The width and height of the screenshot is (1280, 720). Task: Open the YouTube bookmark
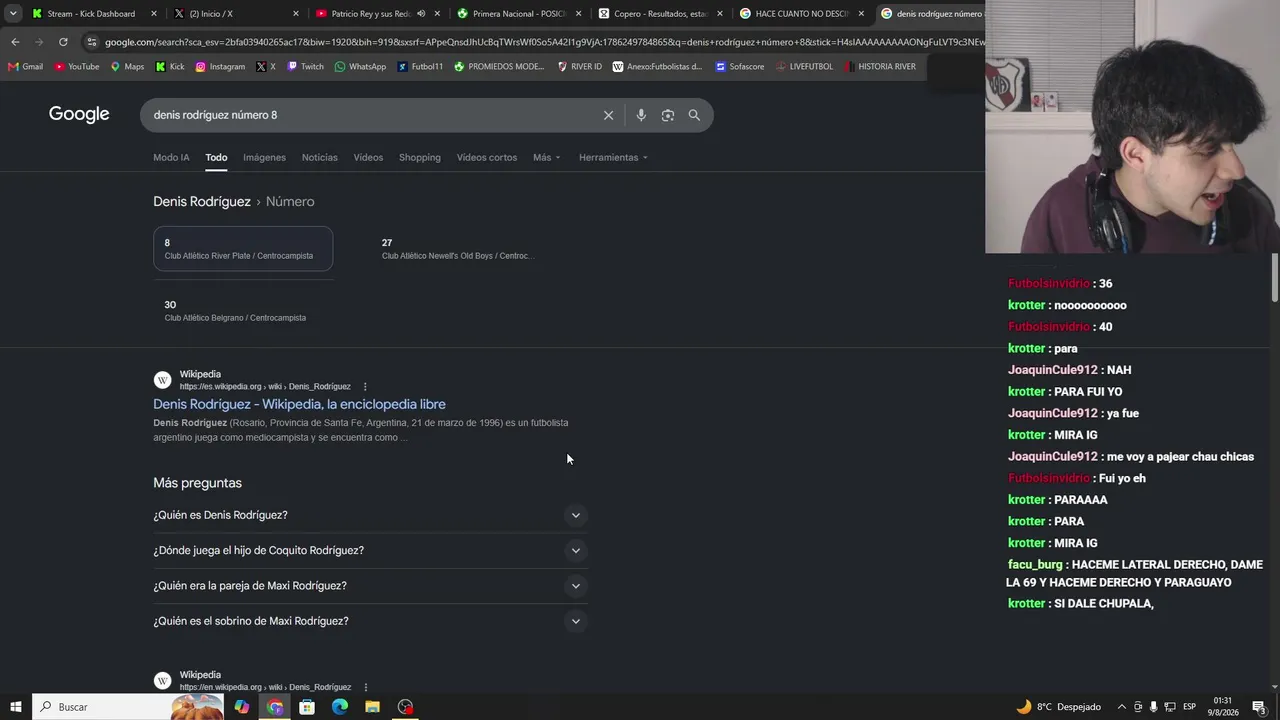[77, 67]
